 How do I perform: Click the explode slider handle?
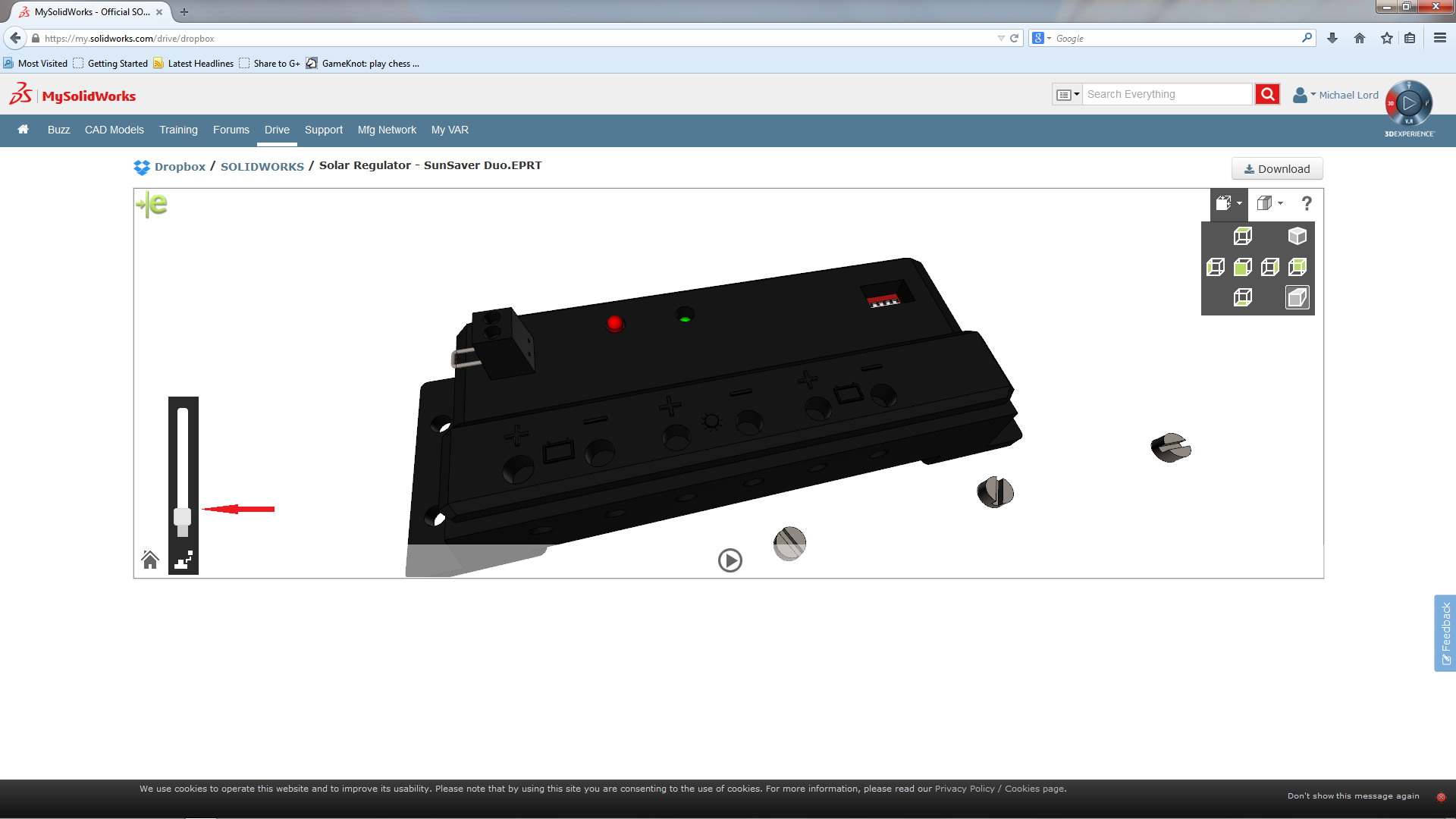click(x=182, y=517)
